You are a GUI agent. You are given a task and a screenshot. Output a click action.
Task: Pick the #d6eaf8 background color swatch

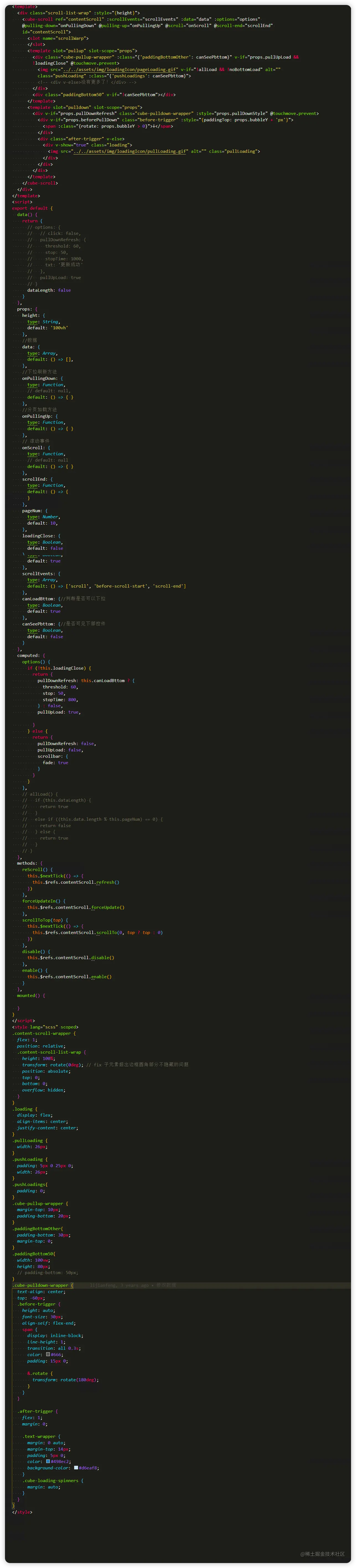click(x=76, y=1467)
